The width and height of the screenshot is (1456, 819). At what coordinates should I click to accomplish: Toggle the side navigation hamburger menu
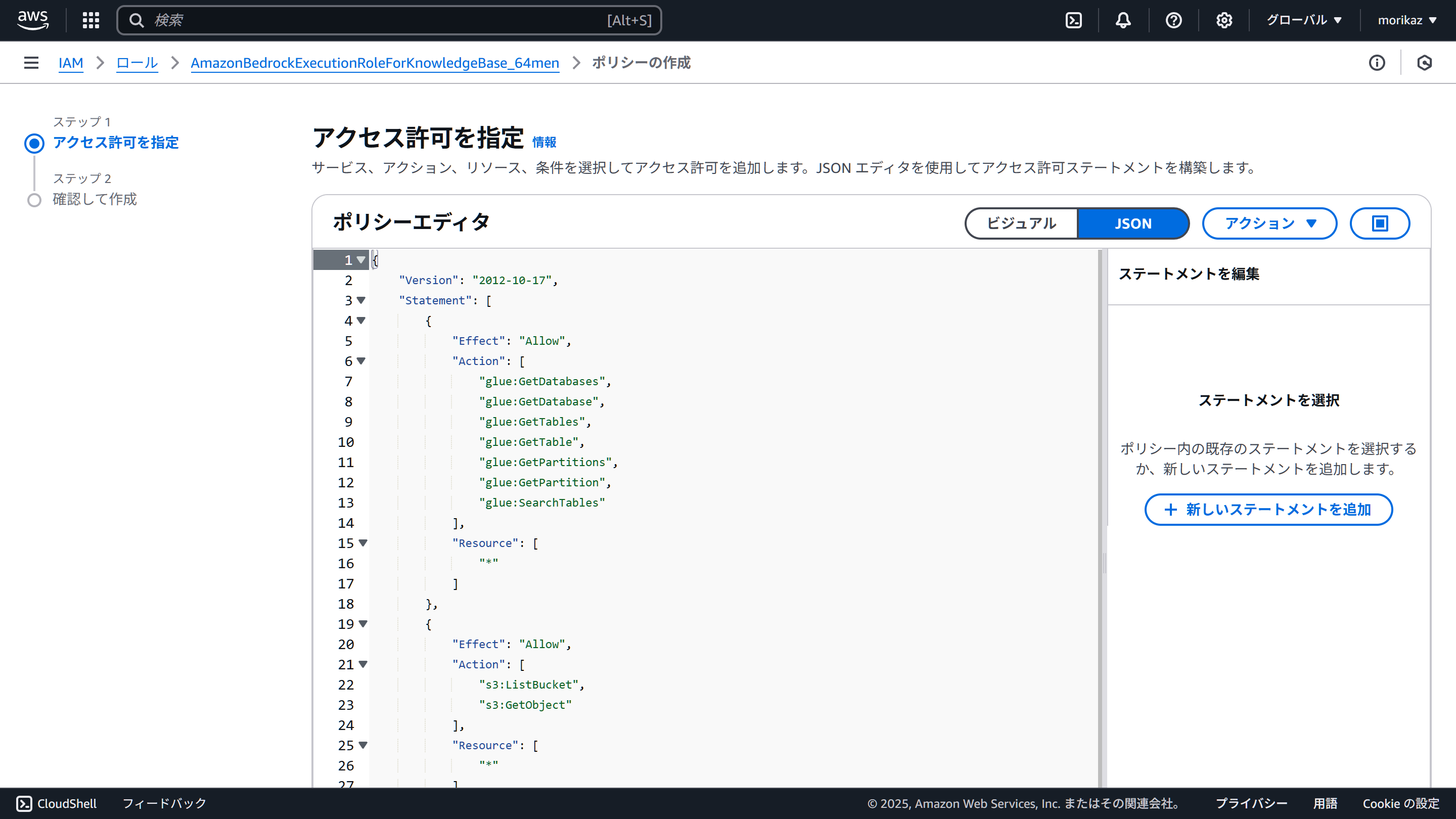[31, 63]
